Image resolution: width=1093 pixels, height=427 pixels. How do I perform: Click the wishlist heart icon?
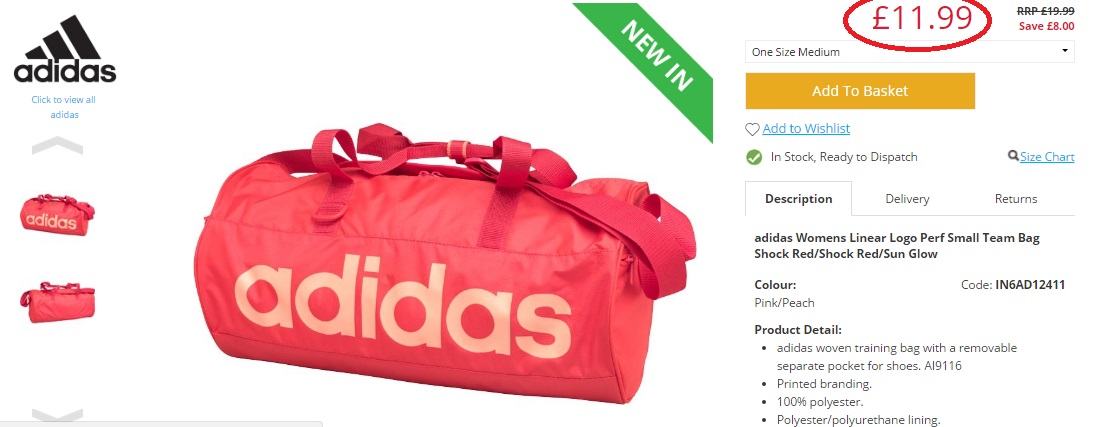(x=752, y=129)
